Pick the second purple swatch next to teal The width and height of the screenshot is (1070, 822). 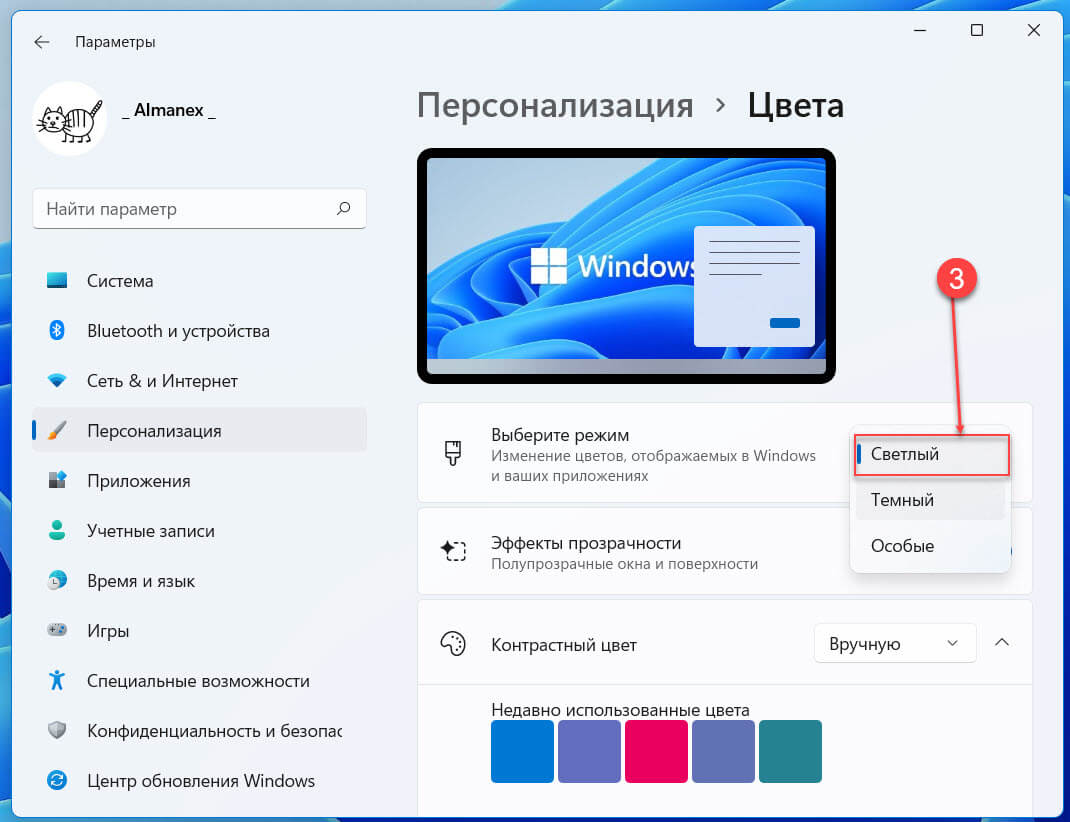[x=723, y=751]
